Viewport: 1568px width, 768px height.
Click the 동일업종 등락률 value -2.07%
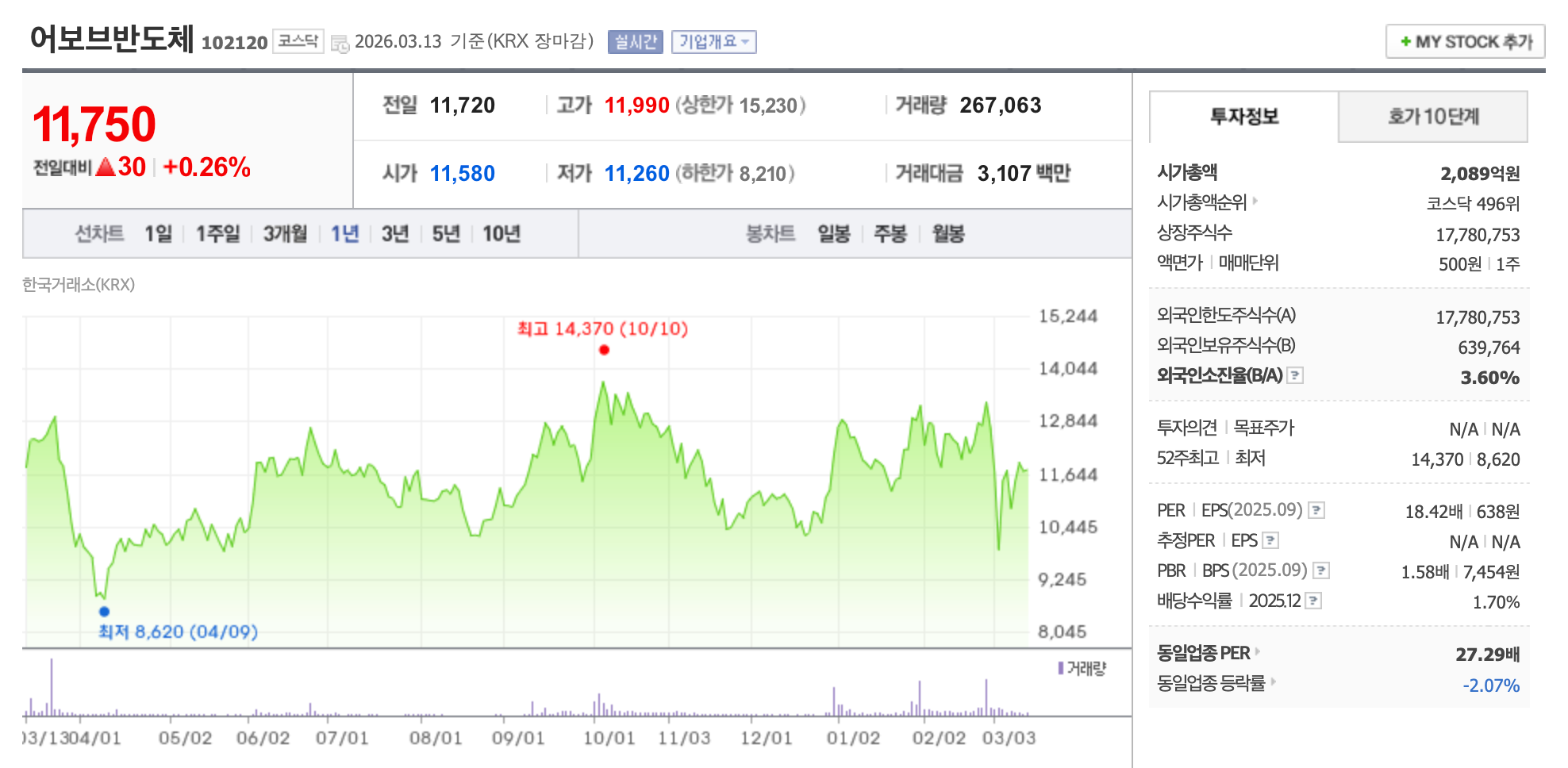1491,685
